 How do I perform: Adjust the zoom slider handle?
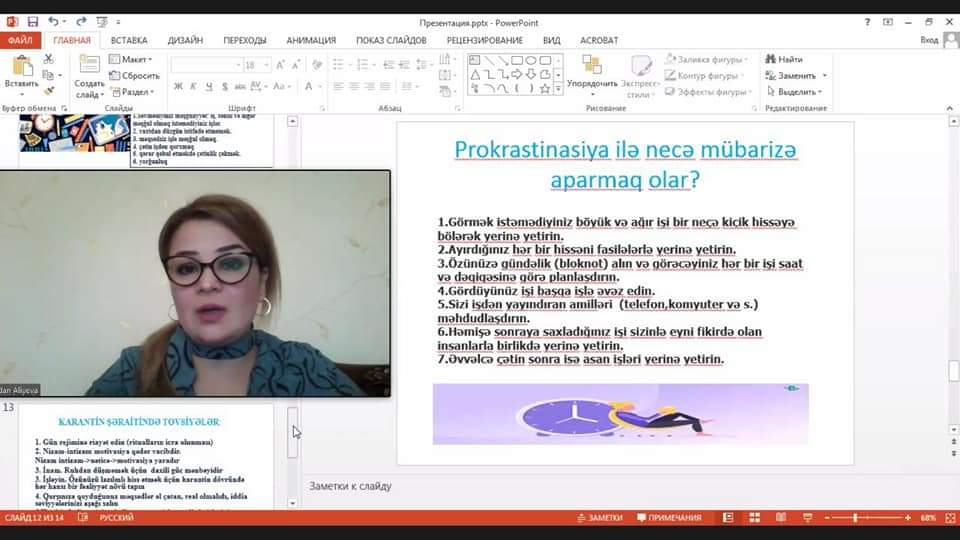855,518
